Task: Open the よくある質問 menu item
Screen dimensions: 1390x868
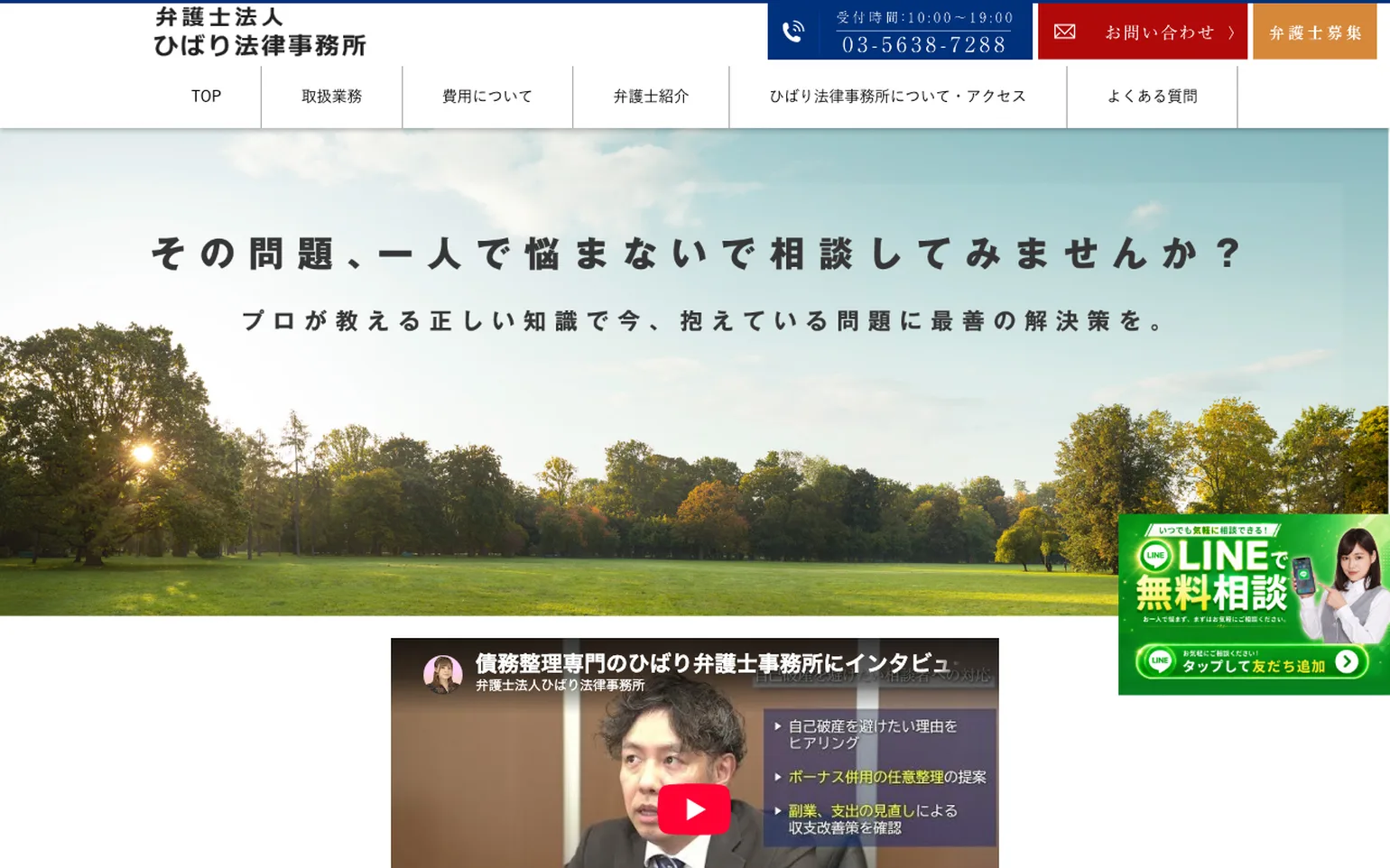Action: click(1153, 97)
